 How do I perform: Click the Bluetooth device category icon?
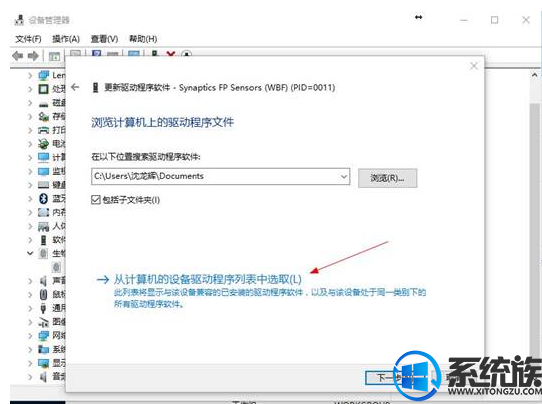click(43, 198)
